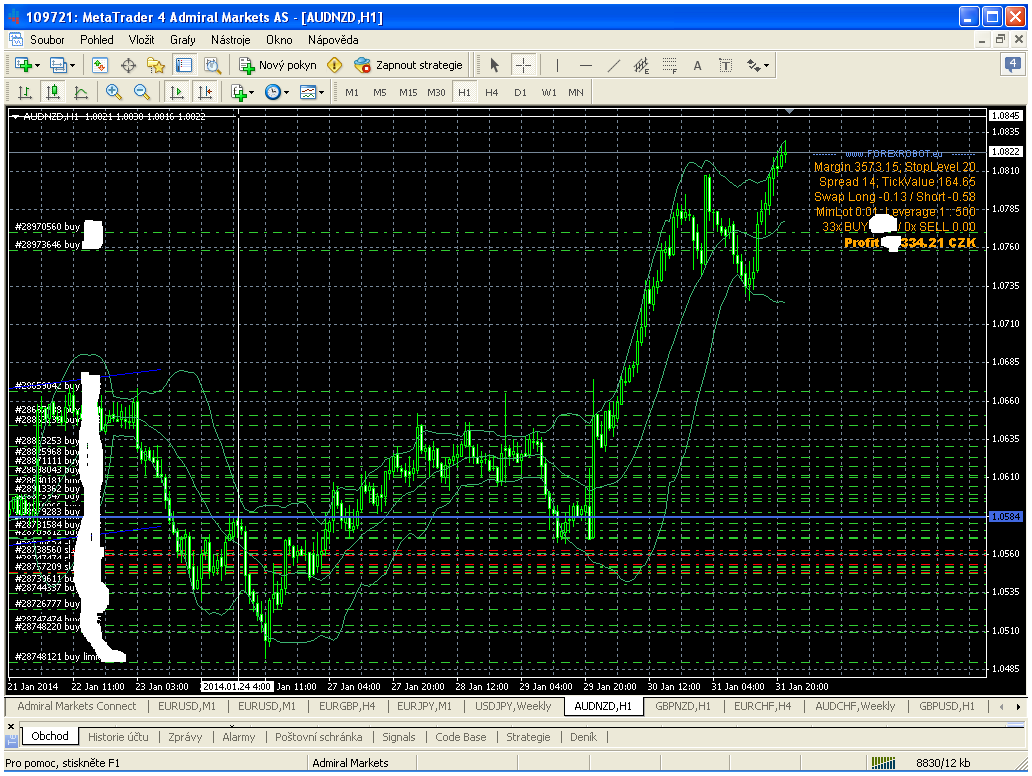
Task: Switch chart to bar chart mode
Action: pyautogui.click(x=25, y=92)
